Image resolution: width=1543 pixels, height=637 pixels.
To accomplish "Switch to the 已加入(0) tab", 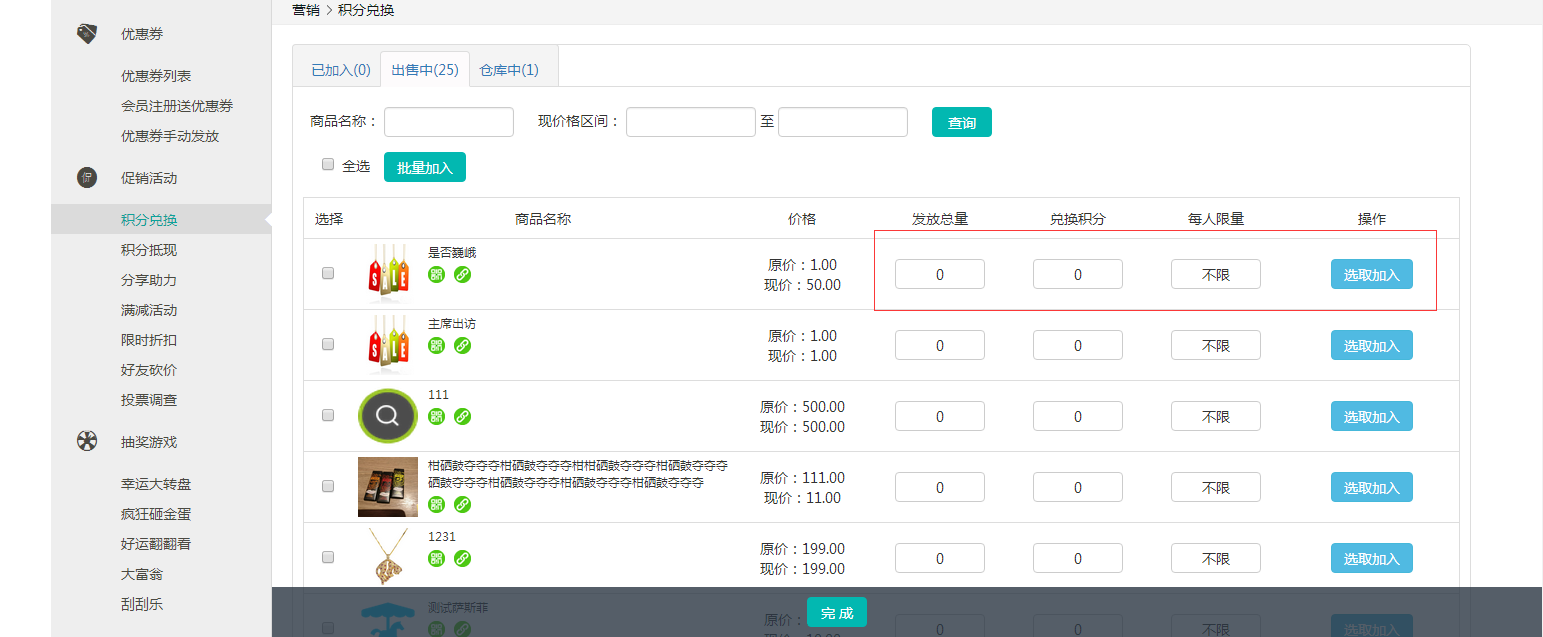I will click(x=340, y=70).
